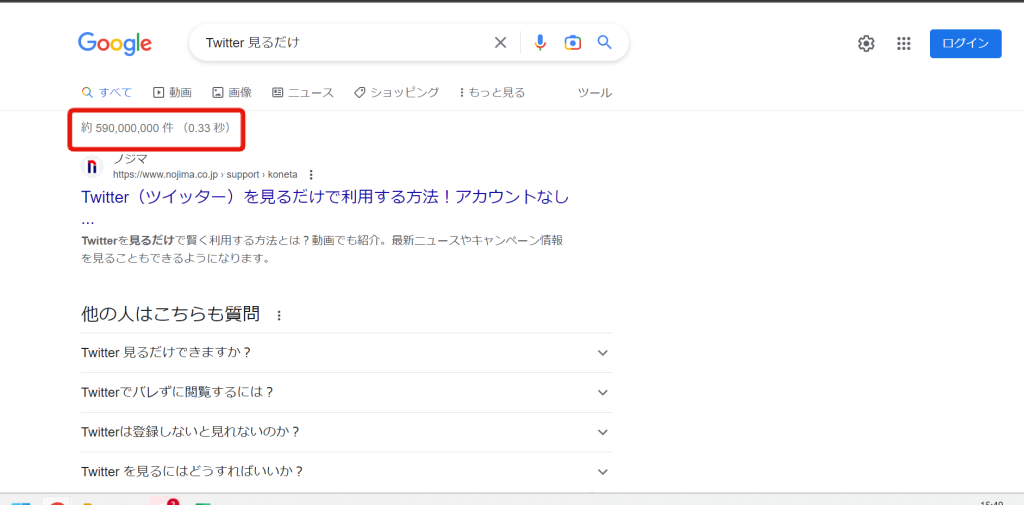Open three-dot menu beside nojima URL
Viewport: 1024px width, 505px height.
tap(311, 174)
